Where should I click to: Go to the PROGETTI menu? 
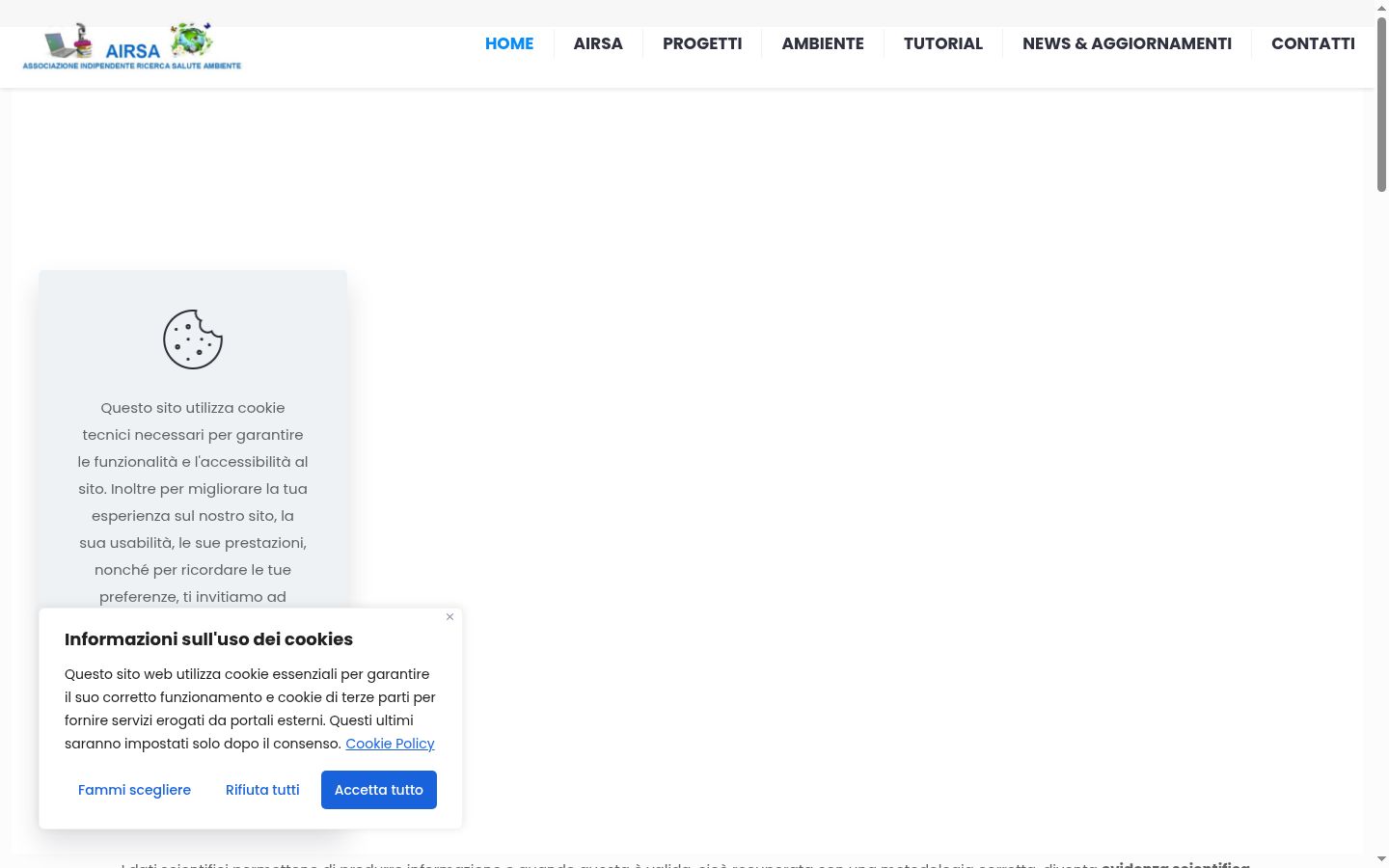click(x=702, y=43)
